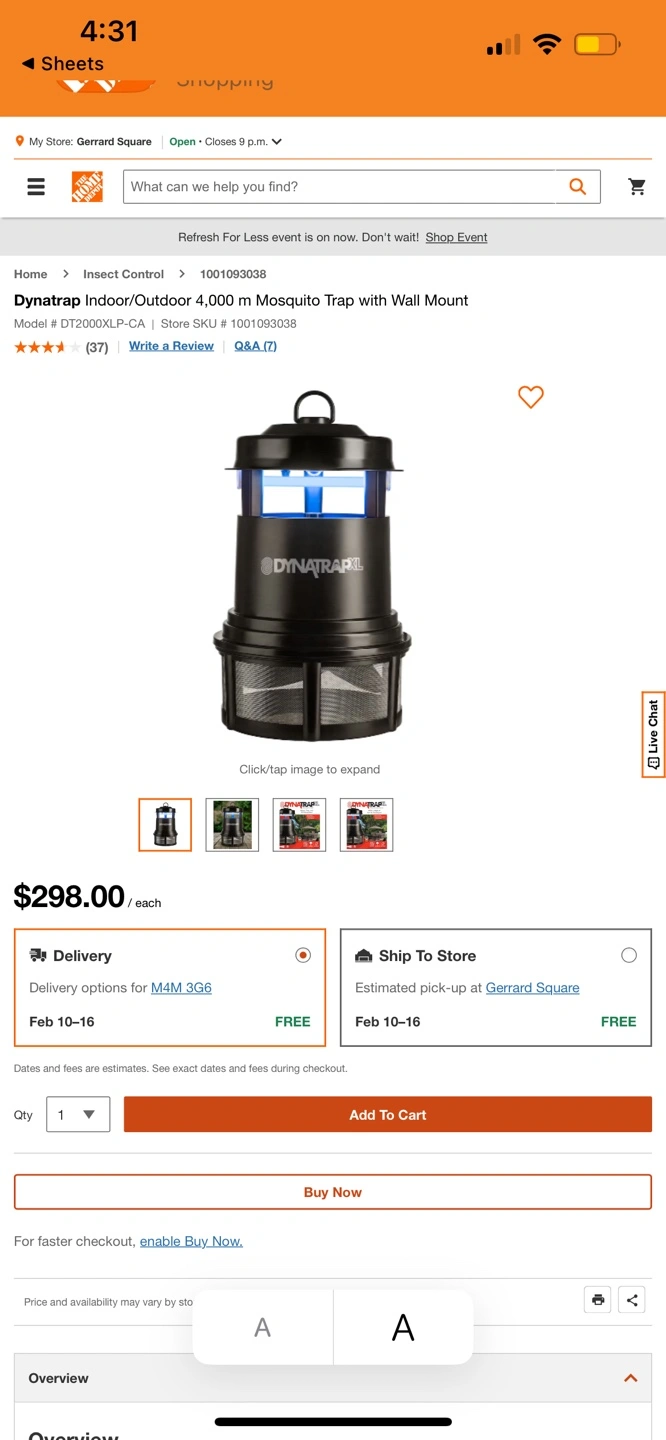Select the Ship To Store radio option

tap(629, 955)
